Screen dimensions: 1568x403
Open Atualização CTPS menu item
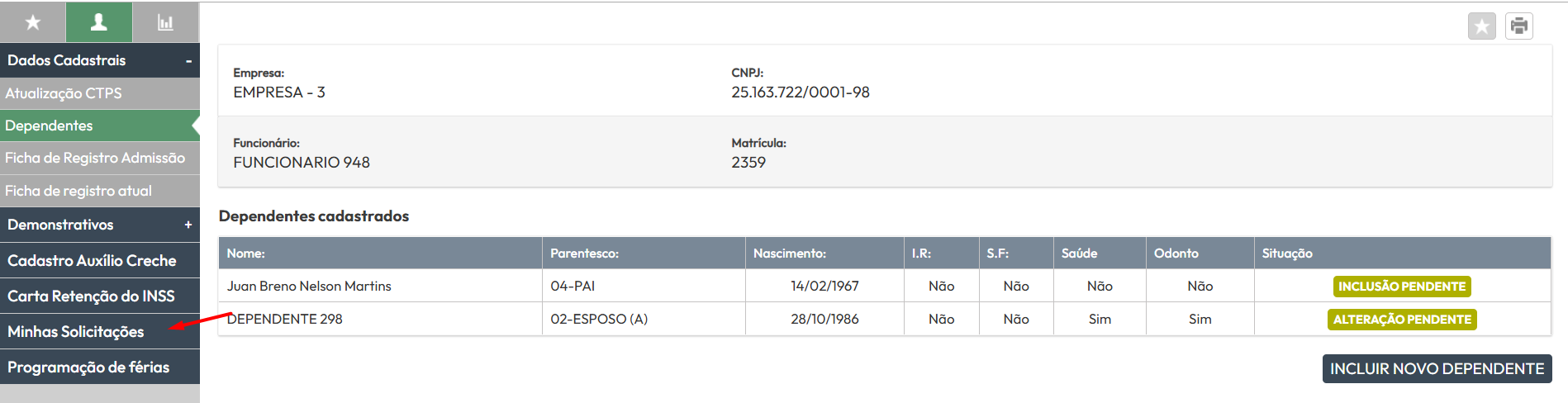[100, 93]
